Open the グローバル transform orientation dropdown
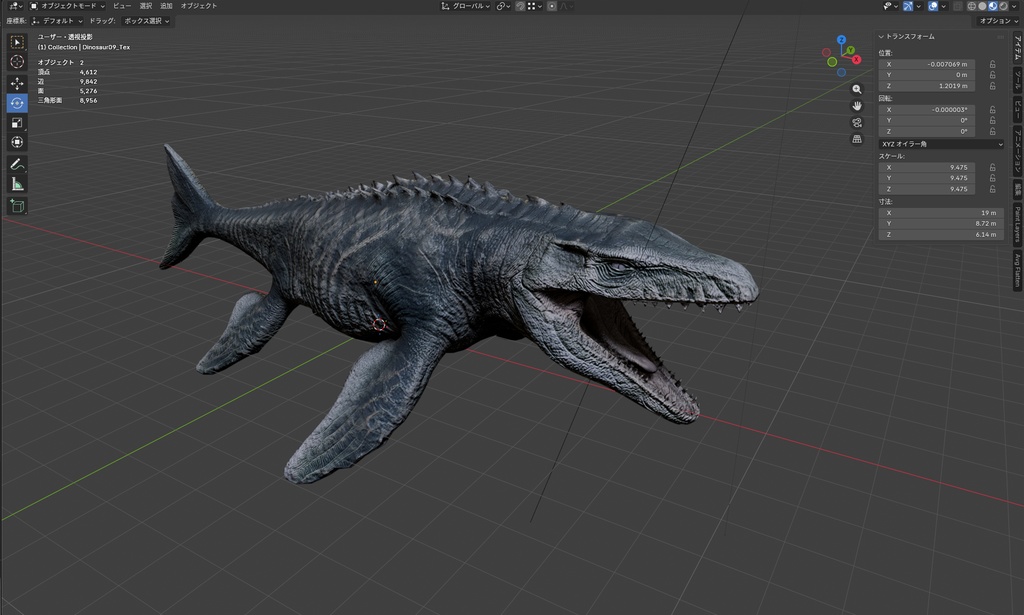Screen dimensions: 1024x615 pos(470,5)
